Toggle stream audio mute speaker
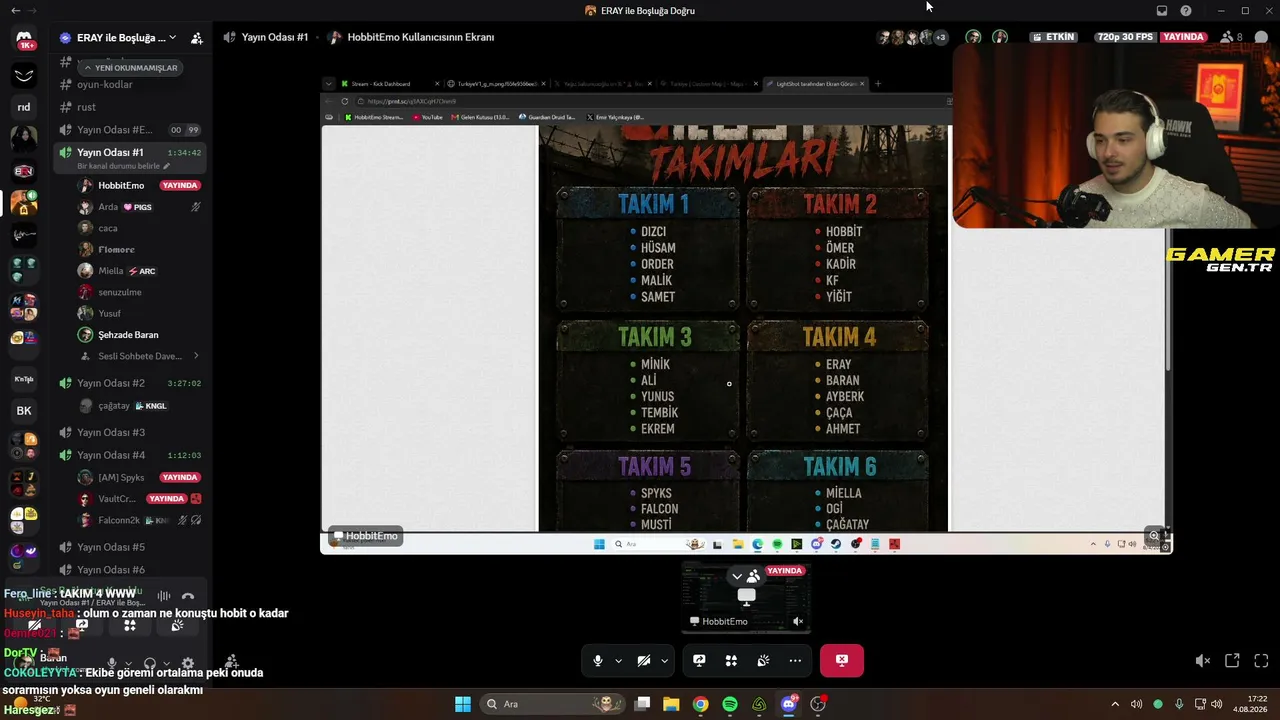Image resolution: width=1280 pixels, height=720 pixels. tap(1203, 661)
